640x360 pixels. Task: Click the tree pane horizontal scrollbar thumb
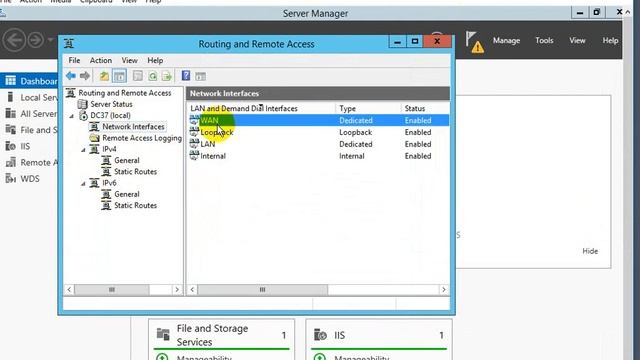[x=112, y=289]
